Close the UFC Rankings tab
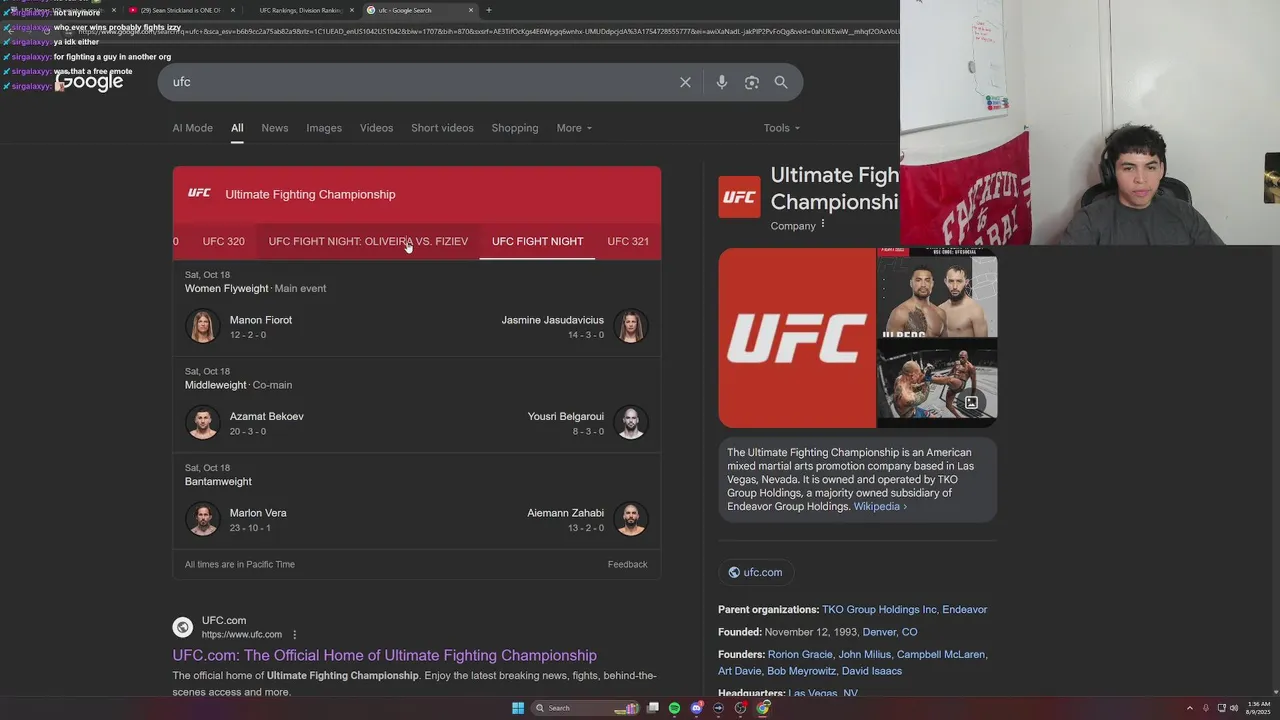The height and width of the screenshot is (720, 1280). 352,10
